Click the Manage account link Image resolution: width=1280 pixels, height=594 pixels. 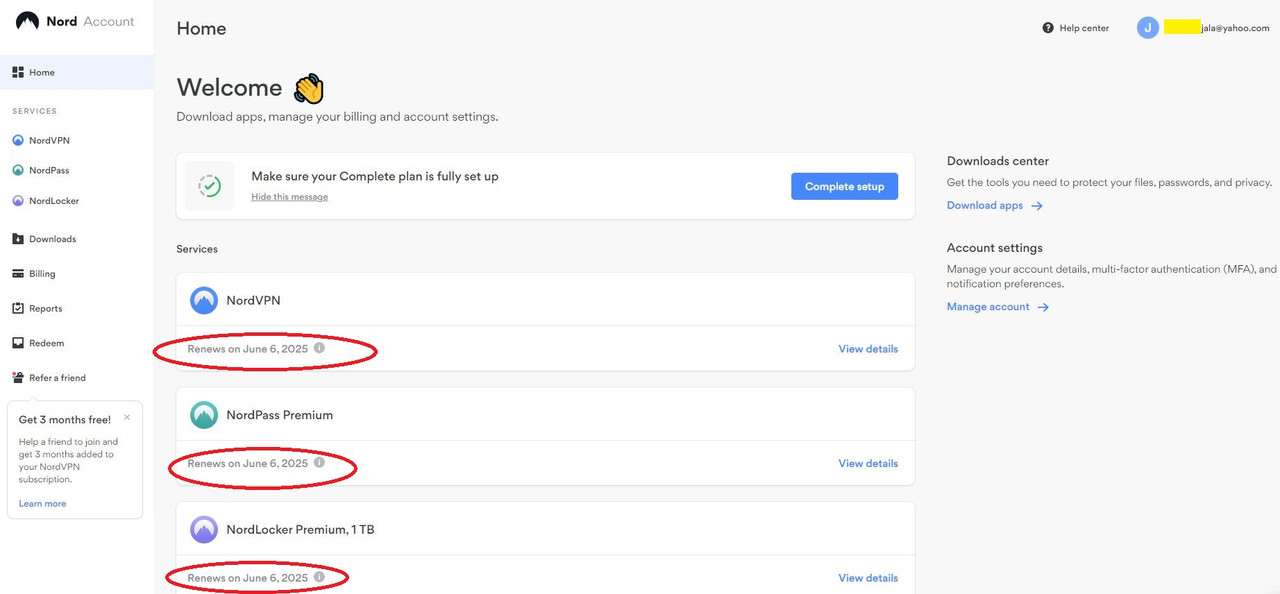coord(988,307)
